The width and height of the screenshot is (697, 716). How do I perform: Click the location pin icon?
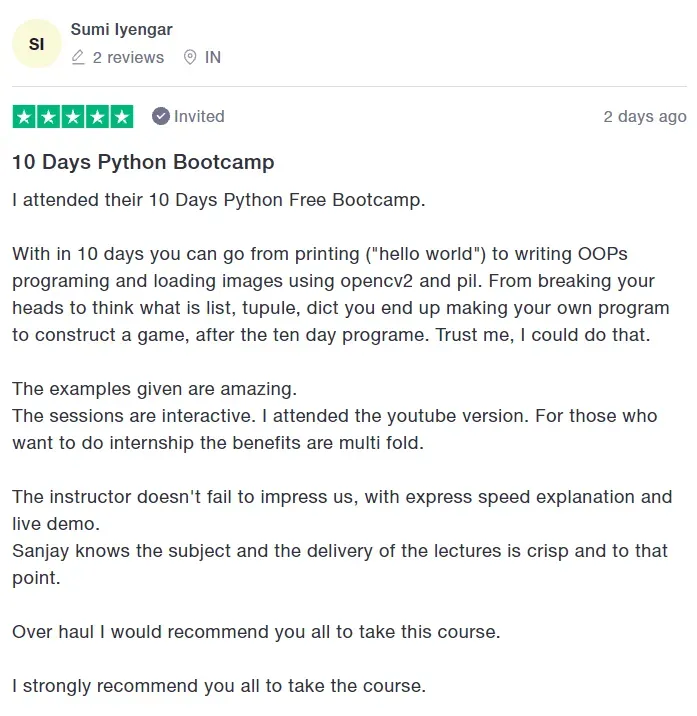[x=190, y=57]
